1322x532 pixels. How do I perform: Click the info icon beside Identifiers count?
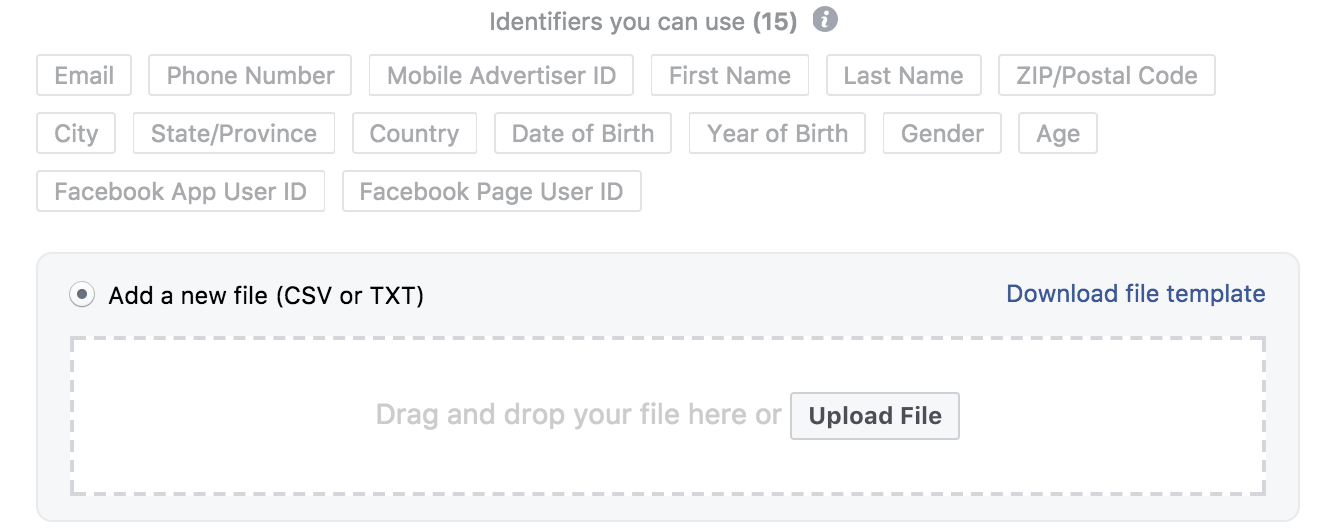pos(824,20)
